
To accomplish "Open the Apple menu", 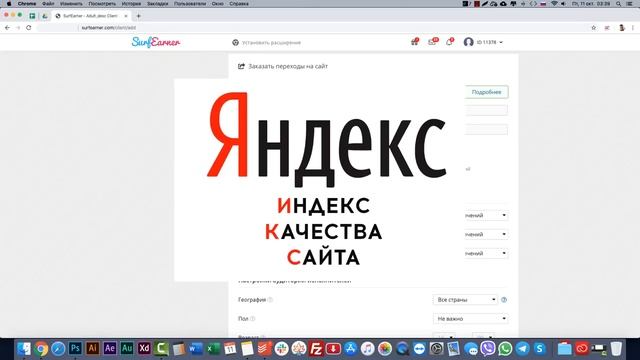I will 9,4.
